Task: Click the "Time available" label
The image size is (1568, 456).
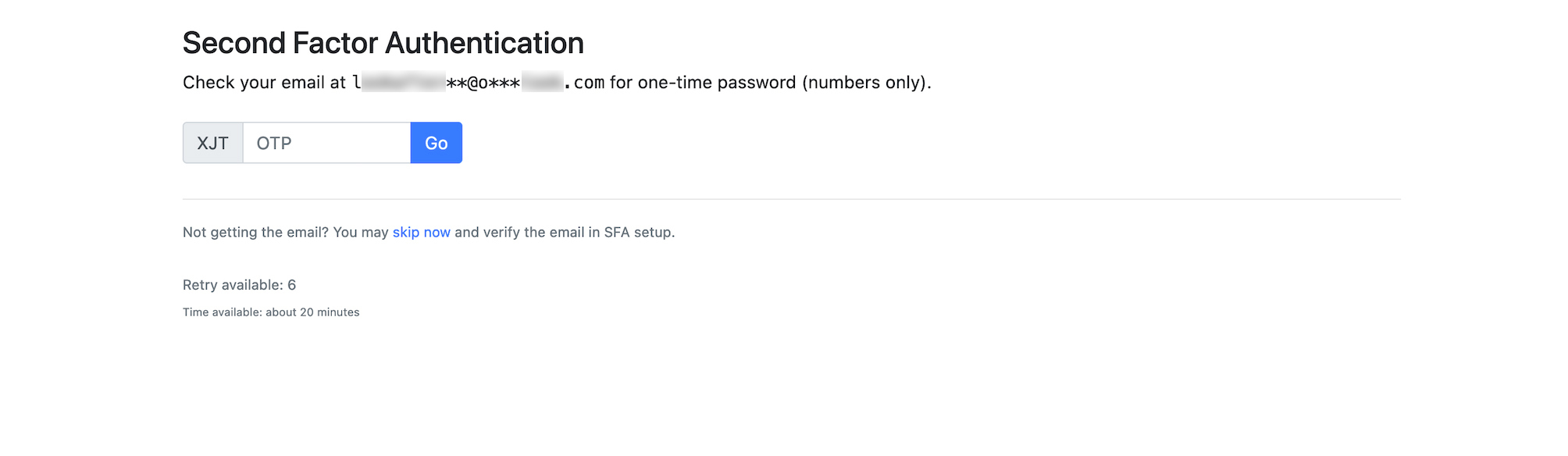Action: tap(222, 312)
